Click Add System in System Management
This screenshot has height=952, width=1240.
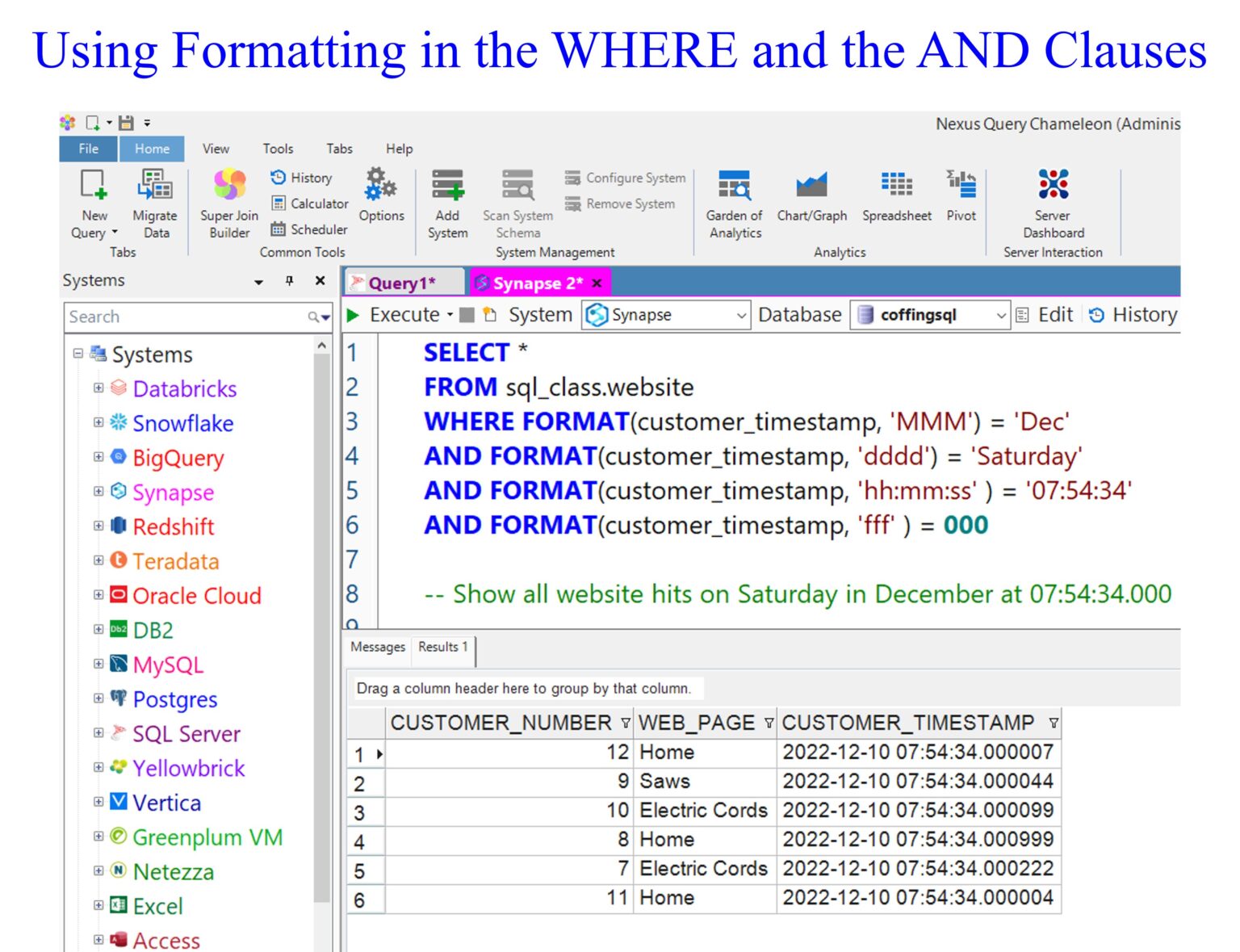[447, 202]
